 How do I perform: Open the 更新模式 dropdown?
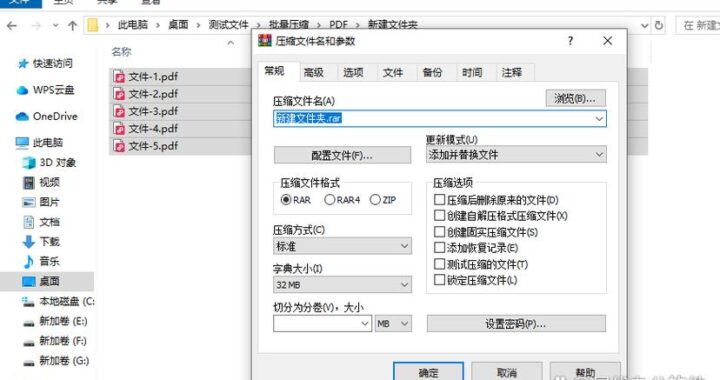click(x=516, y=155)
